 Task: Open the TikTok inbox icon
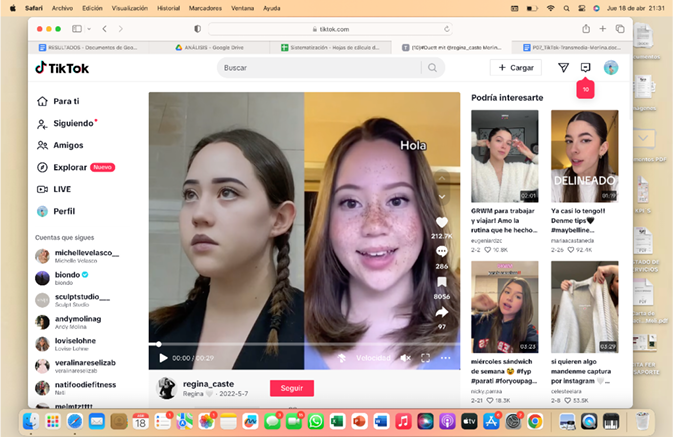tap(586, 68)
